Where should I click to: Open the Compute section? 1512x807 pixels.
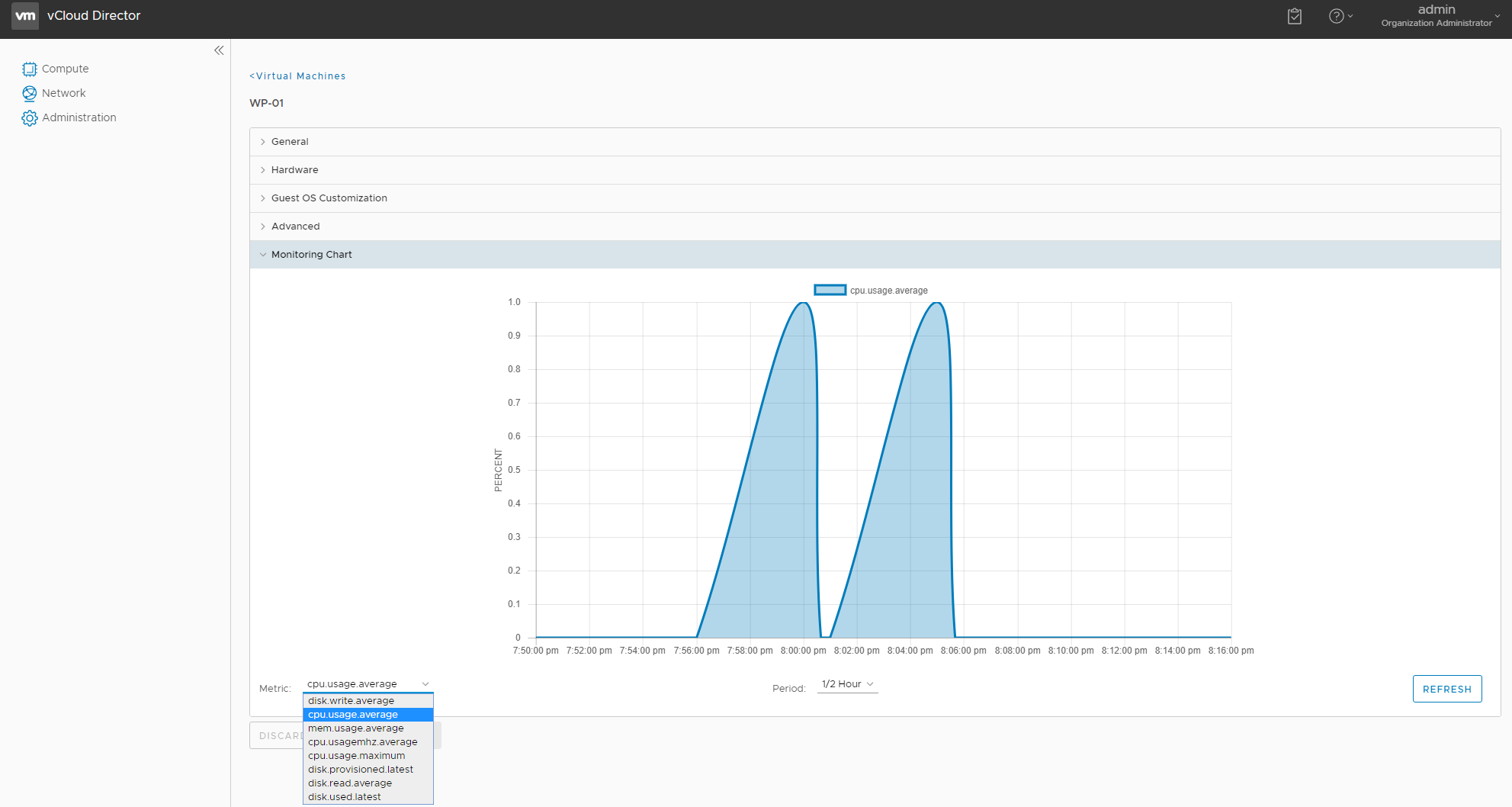pyautogui.click(x=65, y=69)
